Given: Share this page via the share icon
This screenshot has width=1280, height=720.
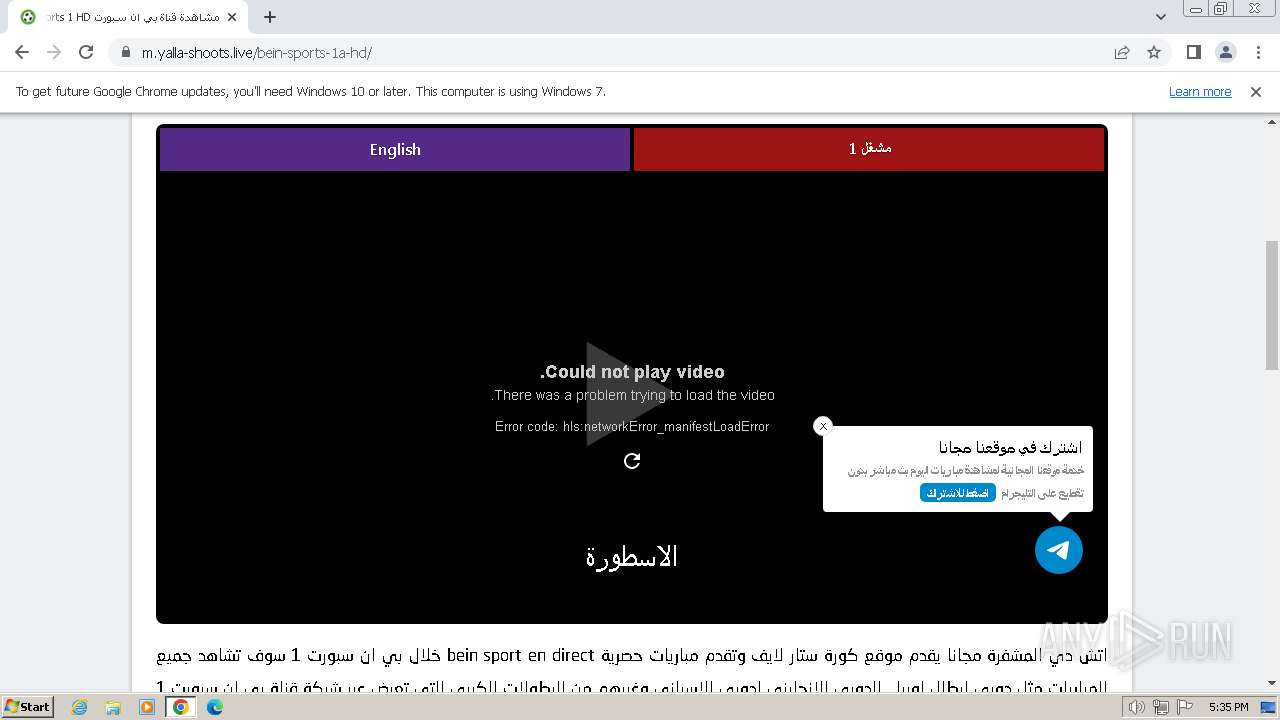Looking at the screenshot, I should 1122,52.
